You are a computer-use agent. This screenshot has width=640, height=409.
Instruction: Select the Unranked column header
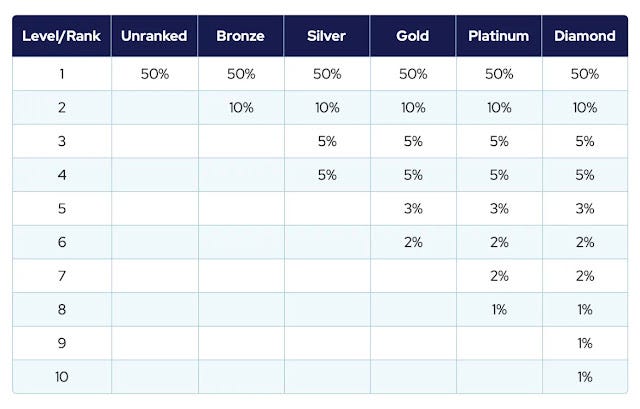154,36
